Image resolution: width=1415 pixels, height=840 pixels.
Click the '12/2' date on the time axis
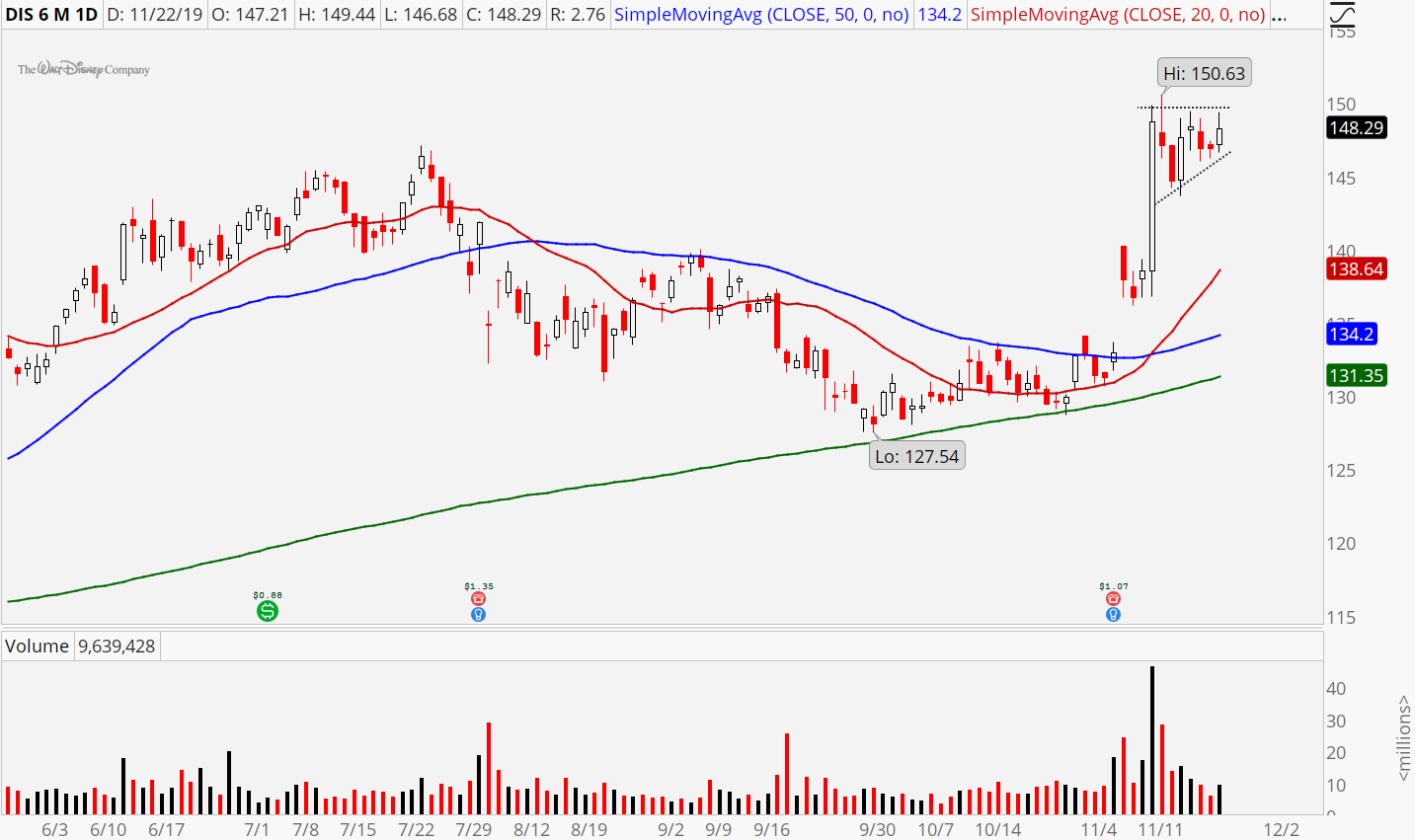pos(1281,829)
